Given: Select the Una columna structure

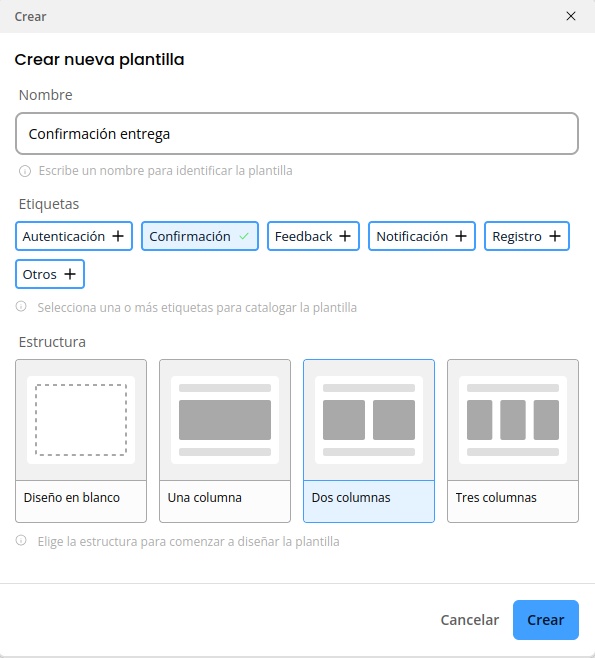Looking at the screenshot, I should coord(225,441).
